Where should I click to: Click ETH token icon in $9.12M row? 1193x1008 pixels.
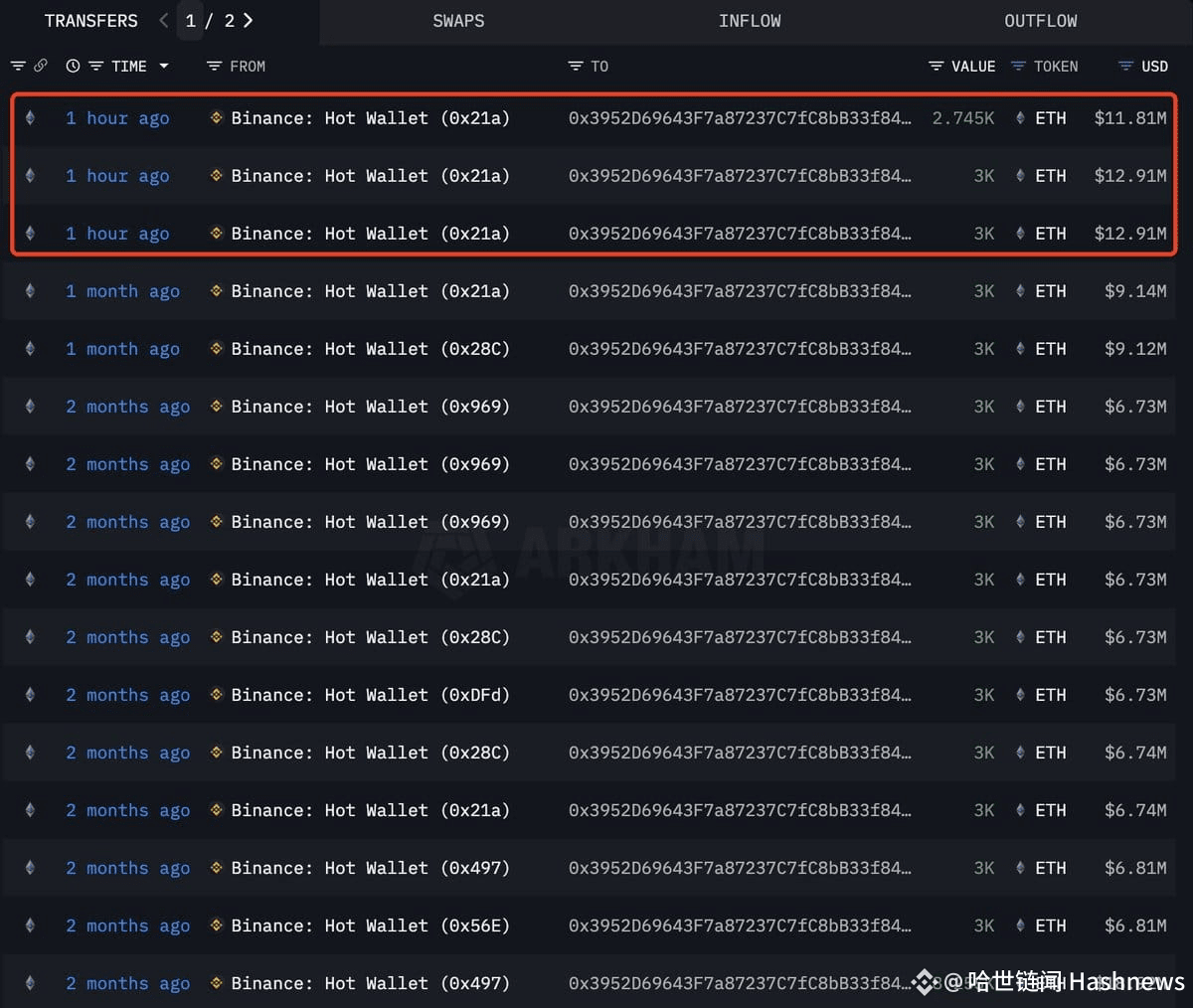coord(1020,349)
